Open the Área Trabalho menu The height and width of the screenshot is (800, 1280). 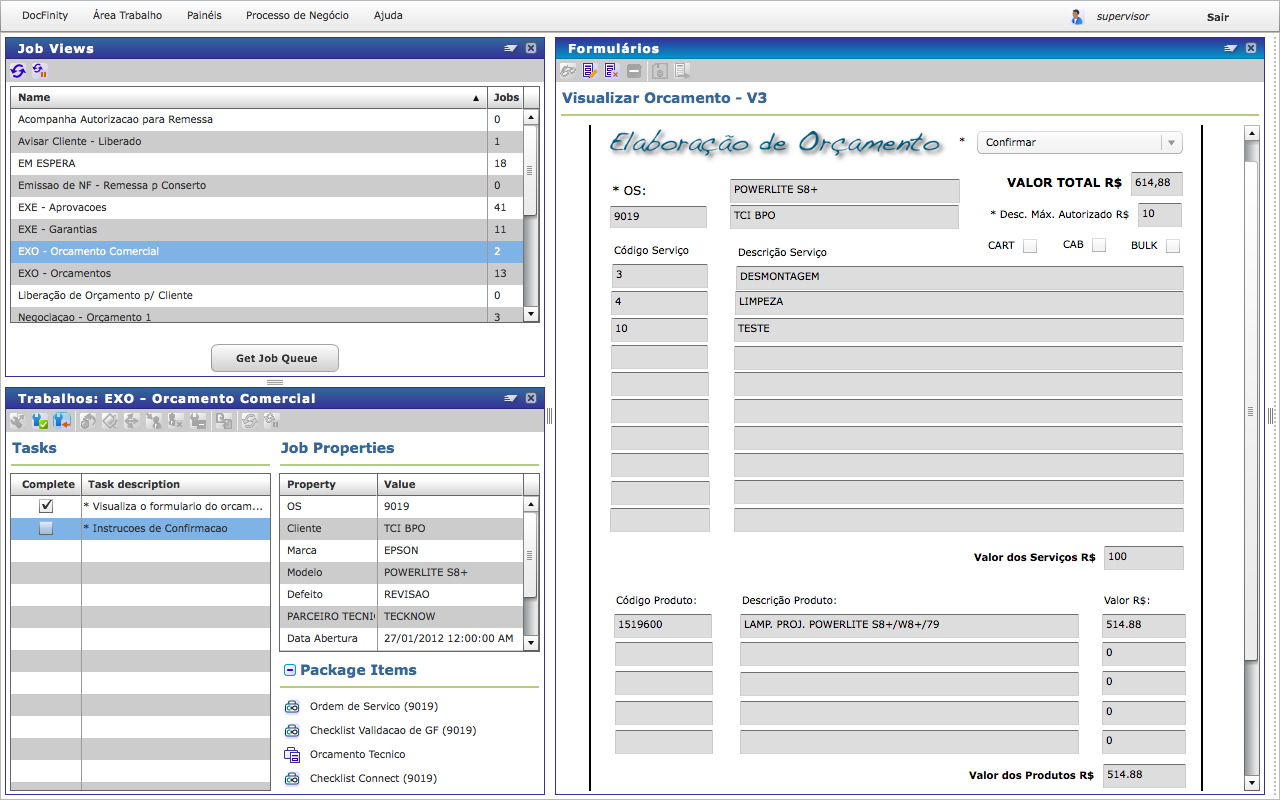point(127,16)
